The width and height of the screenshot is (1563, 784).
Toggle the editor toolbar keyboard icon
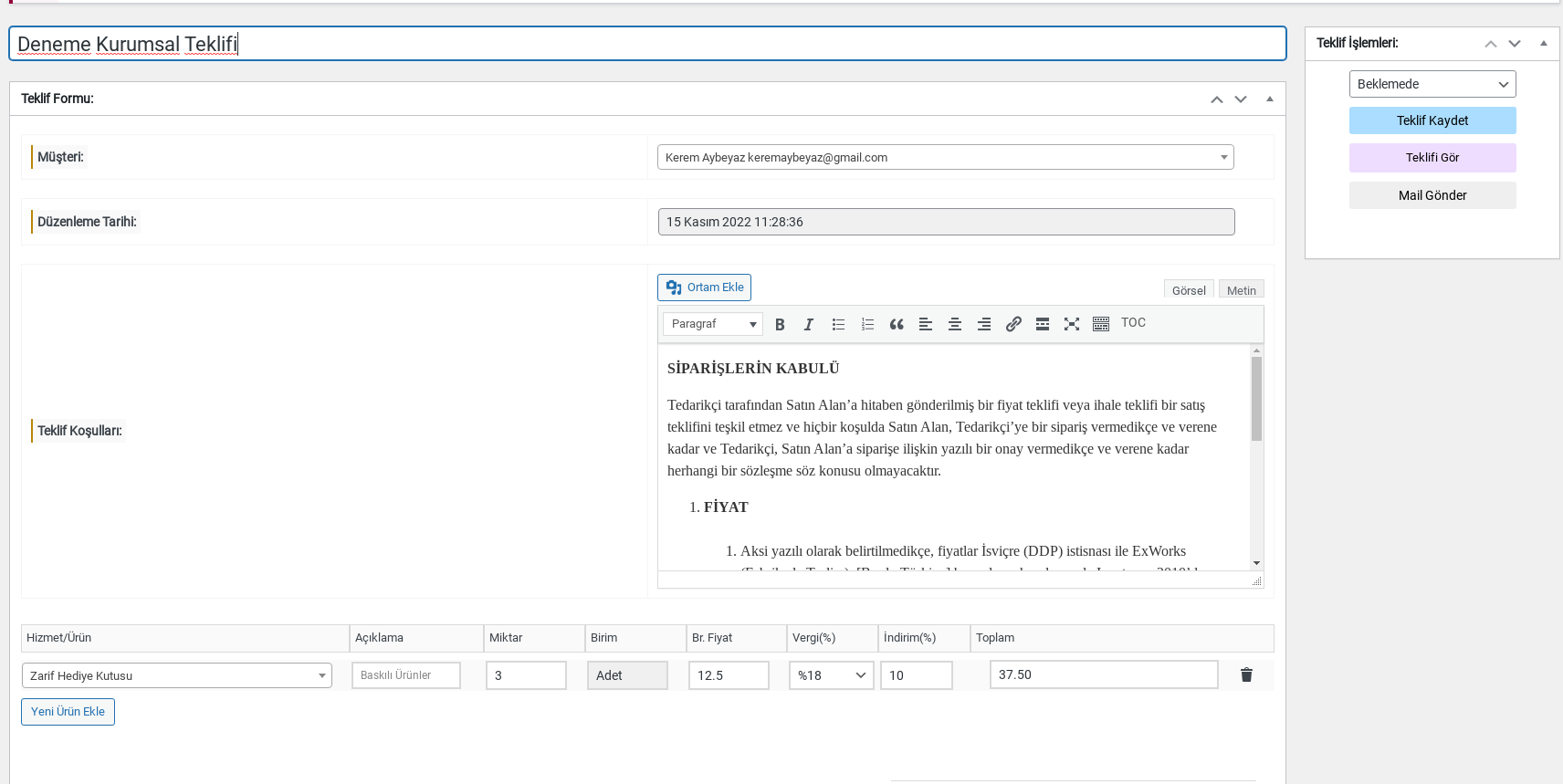(x=1101, y=324)
